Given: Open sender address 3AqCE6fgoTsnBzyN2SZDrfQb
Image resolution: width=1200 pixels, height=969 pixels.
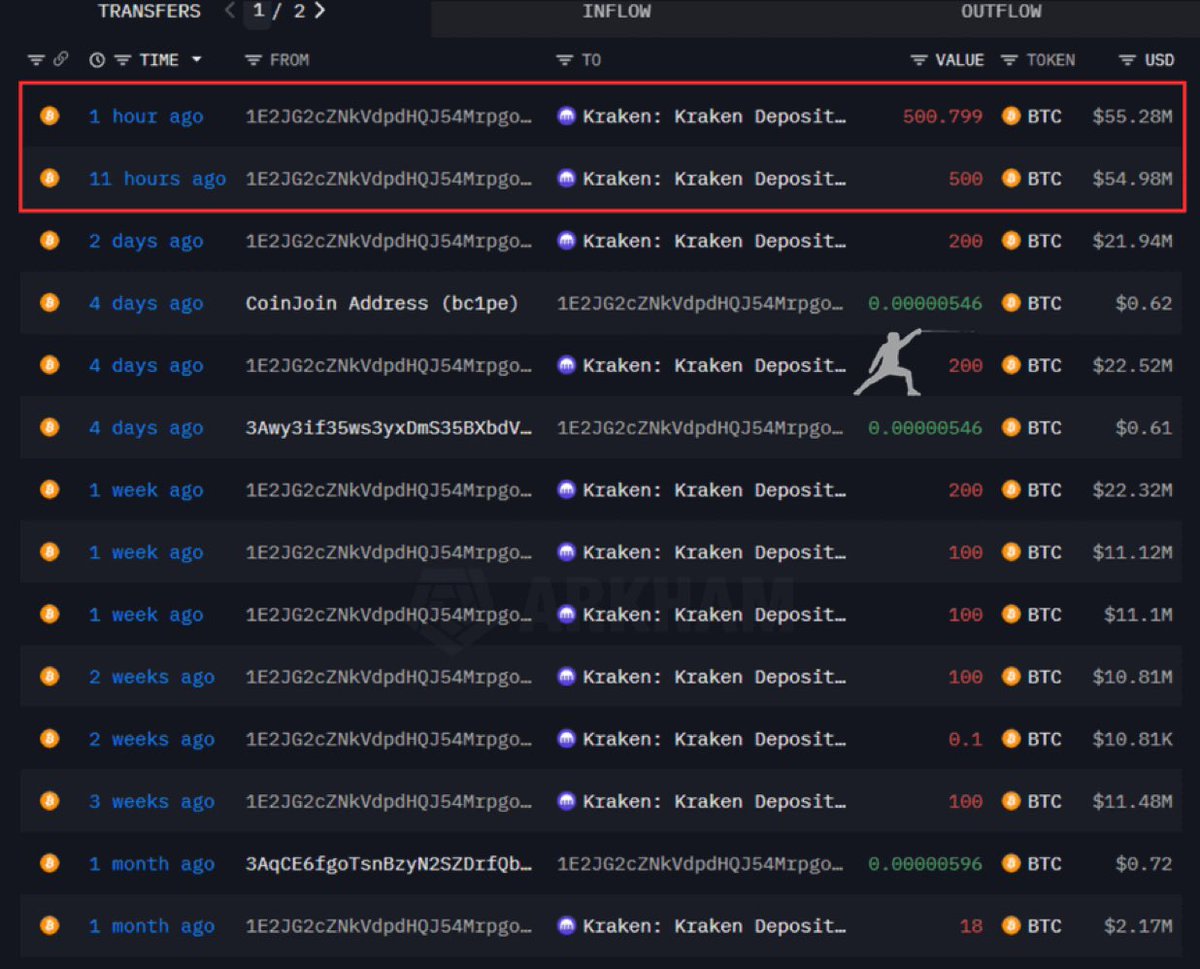Looking at the screenshot, I should click(x=389, y=864).
